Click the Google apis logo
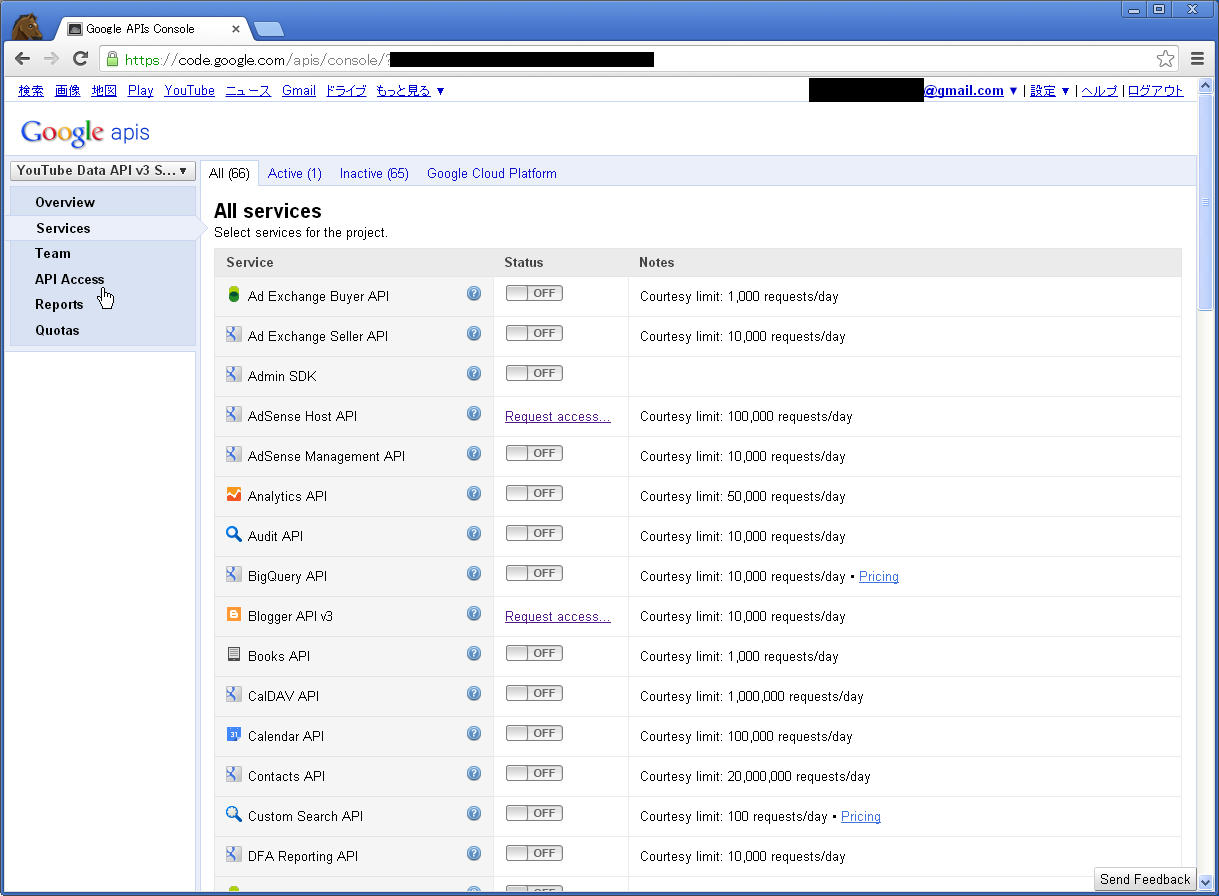 point(85,132)
